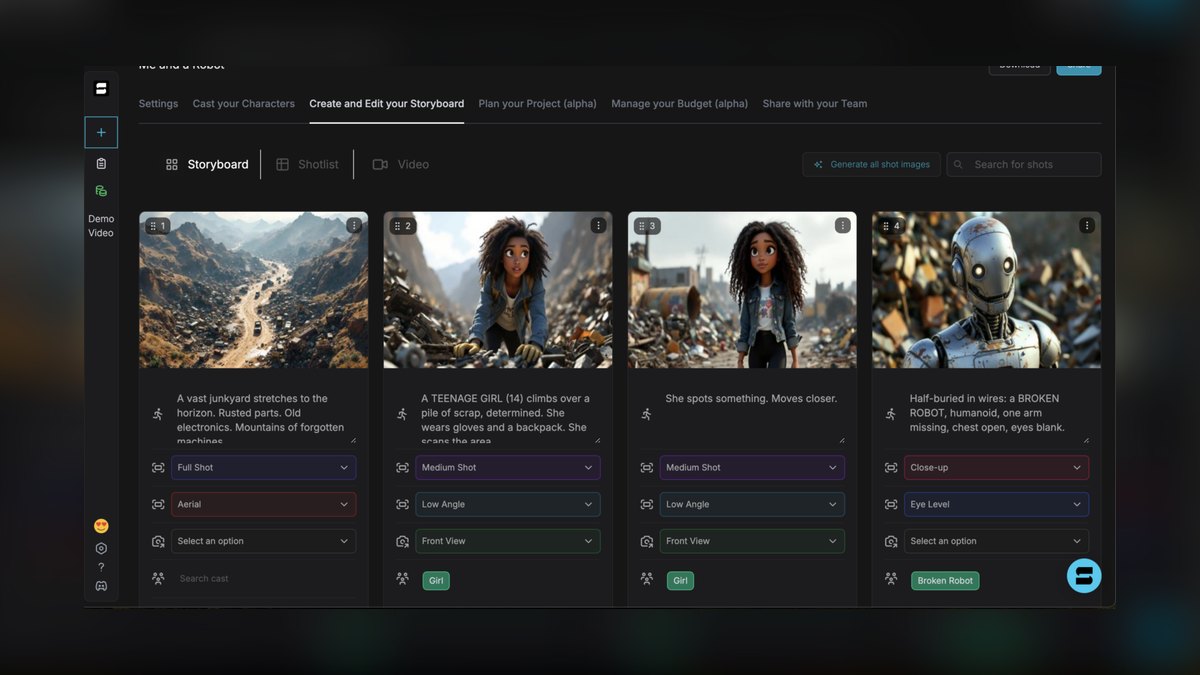Select Create and Edit your Storyboard tab

tap(387, 104)
